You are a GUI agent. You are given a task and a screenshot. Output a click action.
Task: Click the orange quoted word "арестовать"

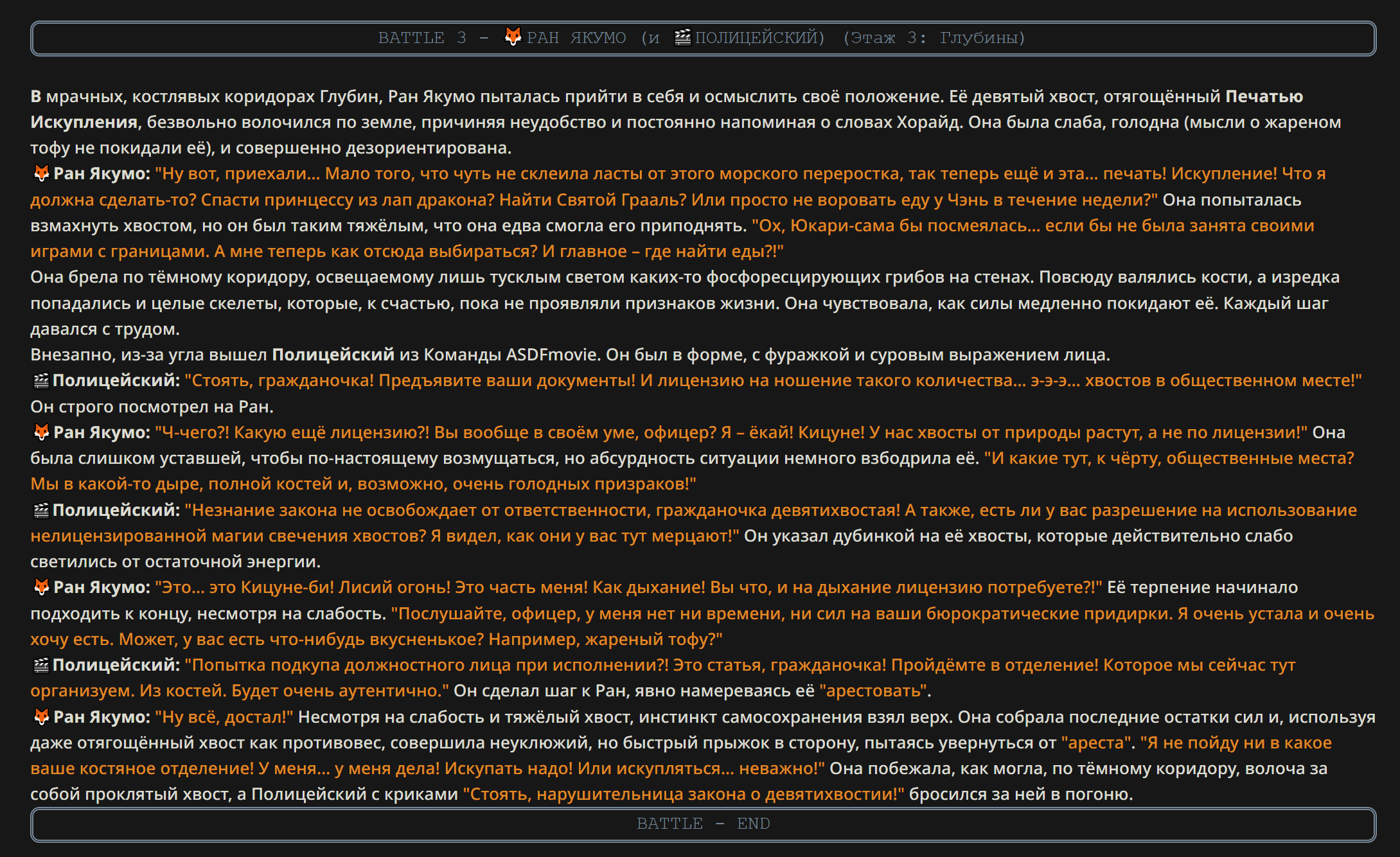click(873, 691)
